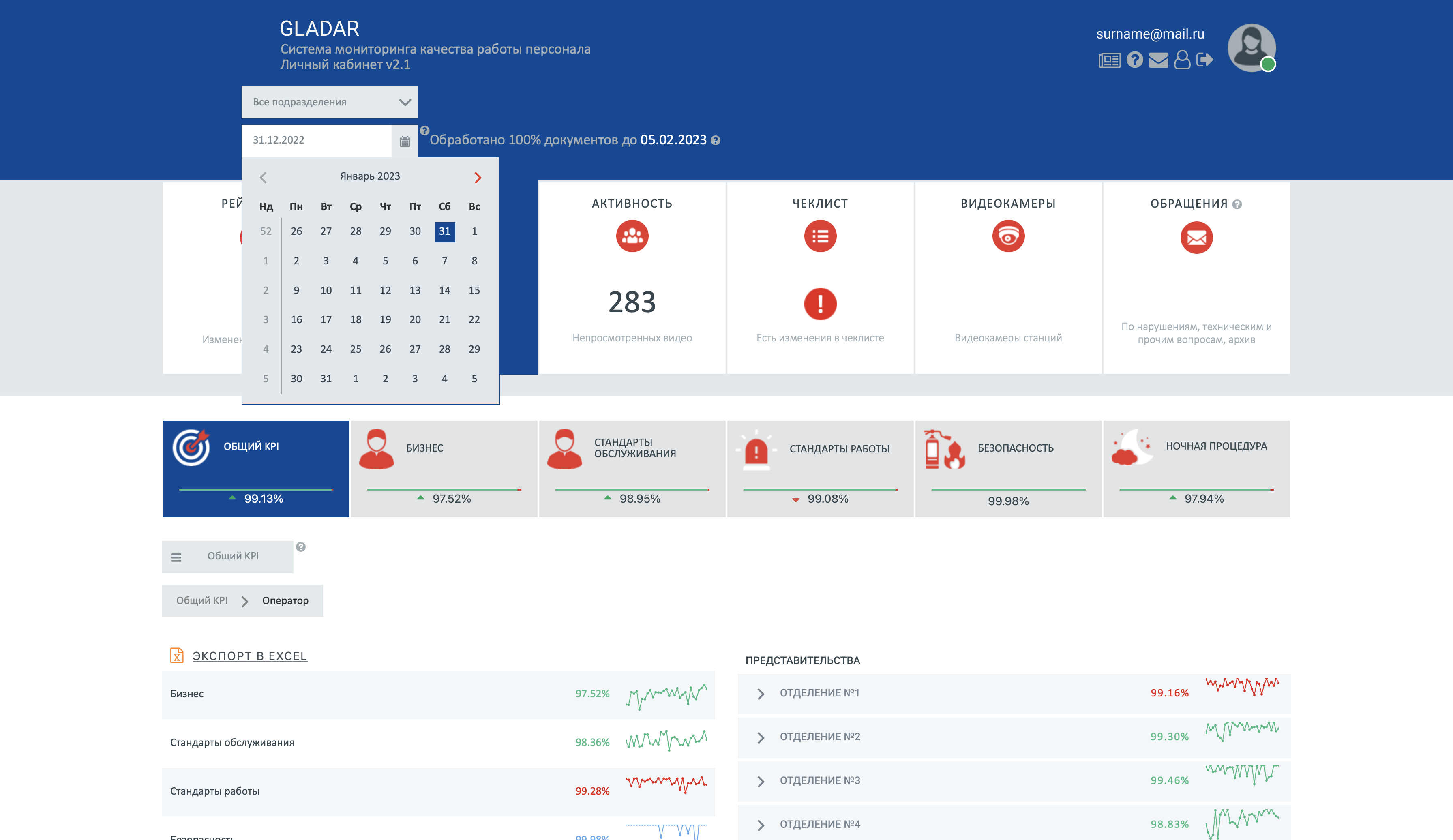Screen dimensions: 1453x840
Task: Expand ОТДЕЛЕНИЕ №2 row
Action: [x=761, y=737]
